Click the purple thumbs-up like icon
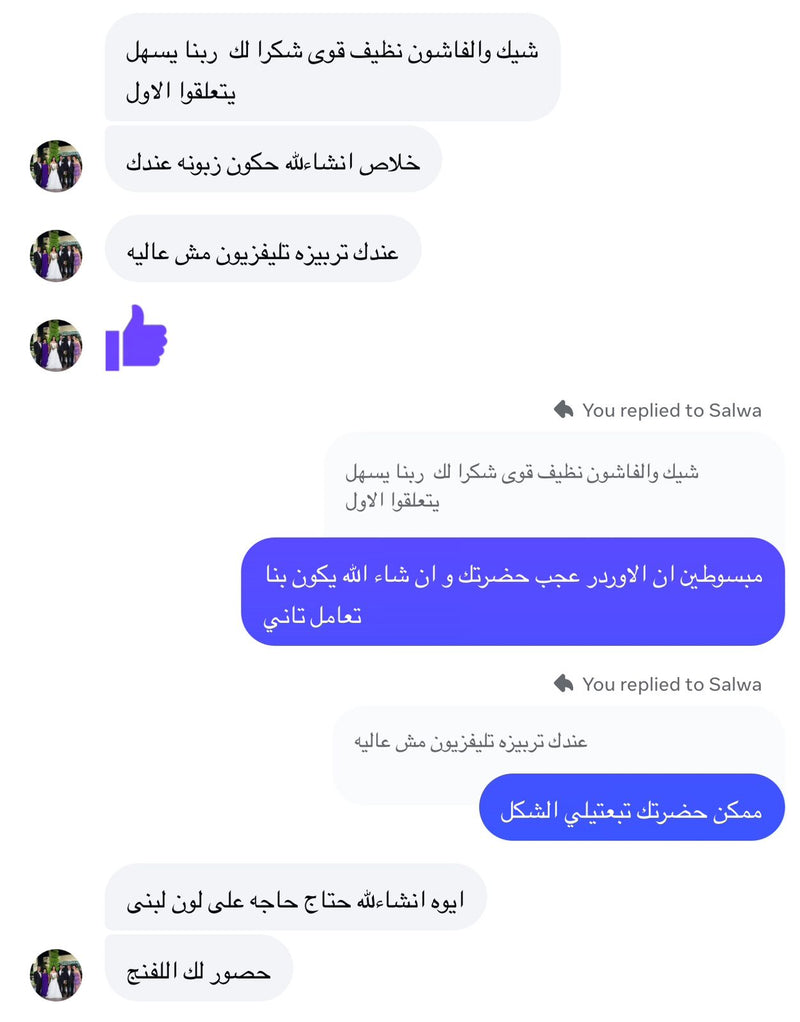The width and height of the screenshot is (800, 1022). pos(136,338)
